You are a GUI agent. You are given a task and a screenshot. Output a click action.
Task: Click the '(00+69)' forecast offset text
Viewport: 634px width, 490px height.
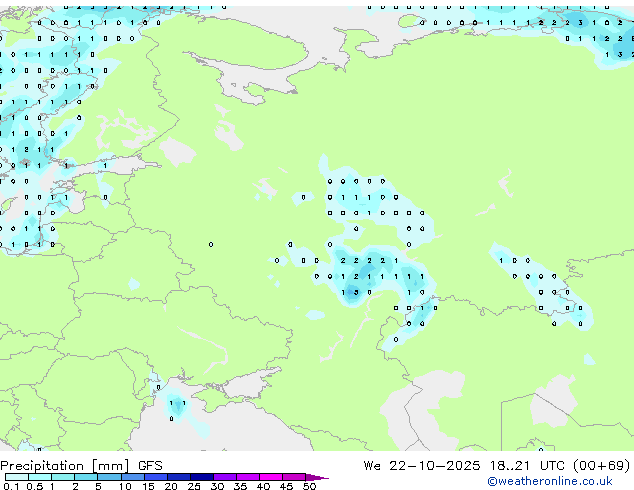click(x=602, y=466)
